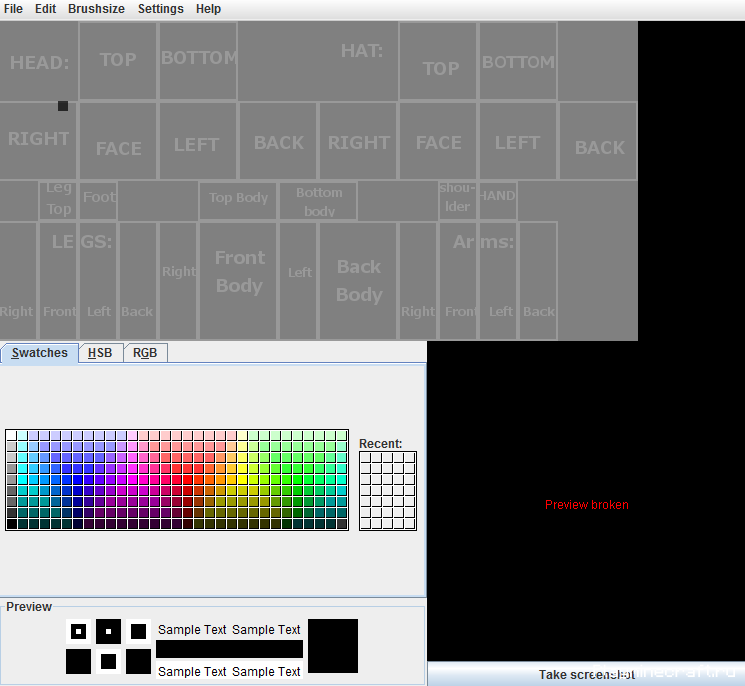Image resolution: width=745 pixels, height=686 pixels.
Task: Click the hat BACK region at the row's end
Action: click(x=598, y=141)
